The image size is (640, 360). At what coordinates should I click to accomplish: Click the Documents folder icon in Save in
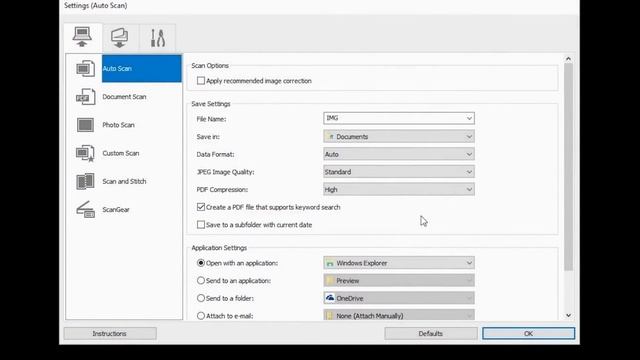point(331,137)
